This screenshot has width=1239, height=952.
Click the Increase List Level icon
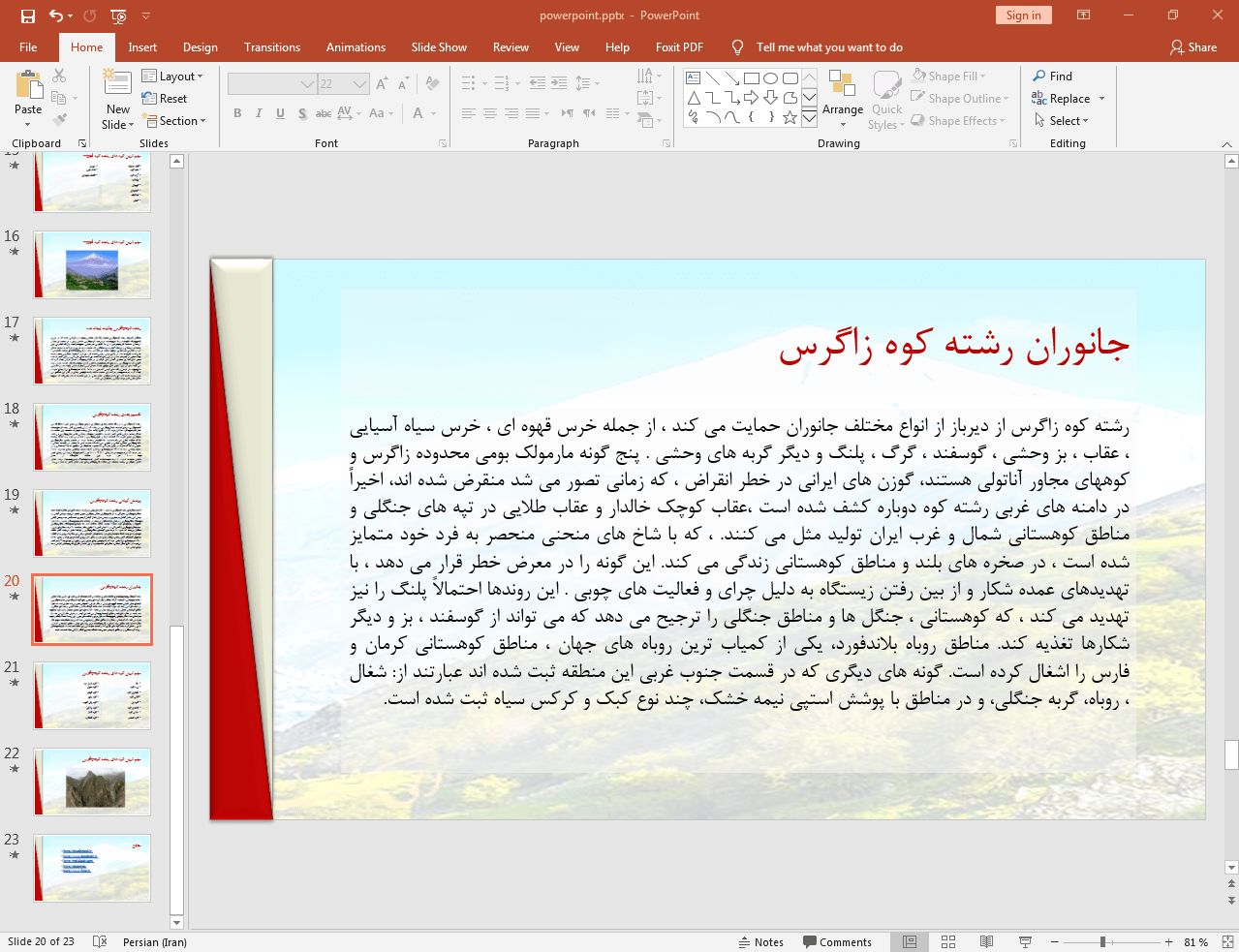coord(559,83)
